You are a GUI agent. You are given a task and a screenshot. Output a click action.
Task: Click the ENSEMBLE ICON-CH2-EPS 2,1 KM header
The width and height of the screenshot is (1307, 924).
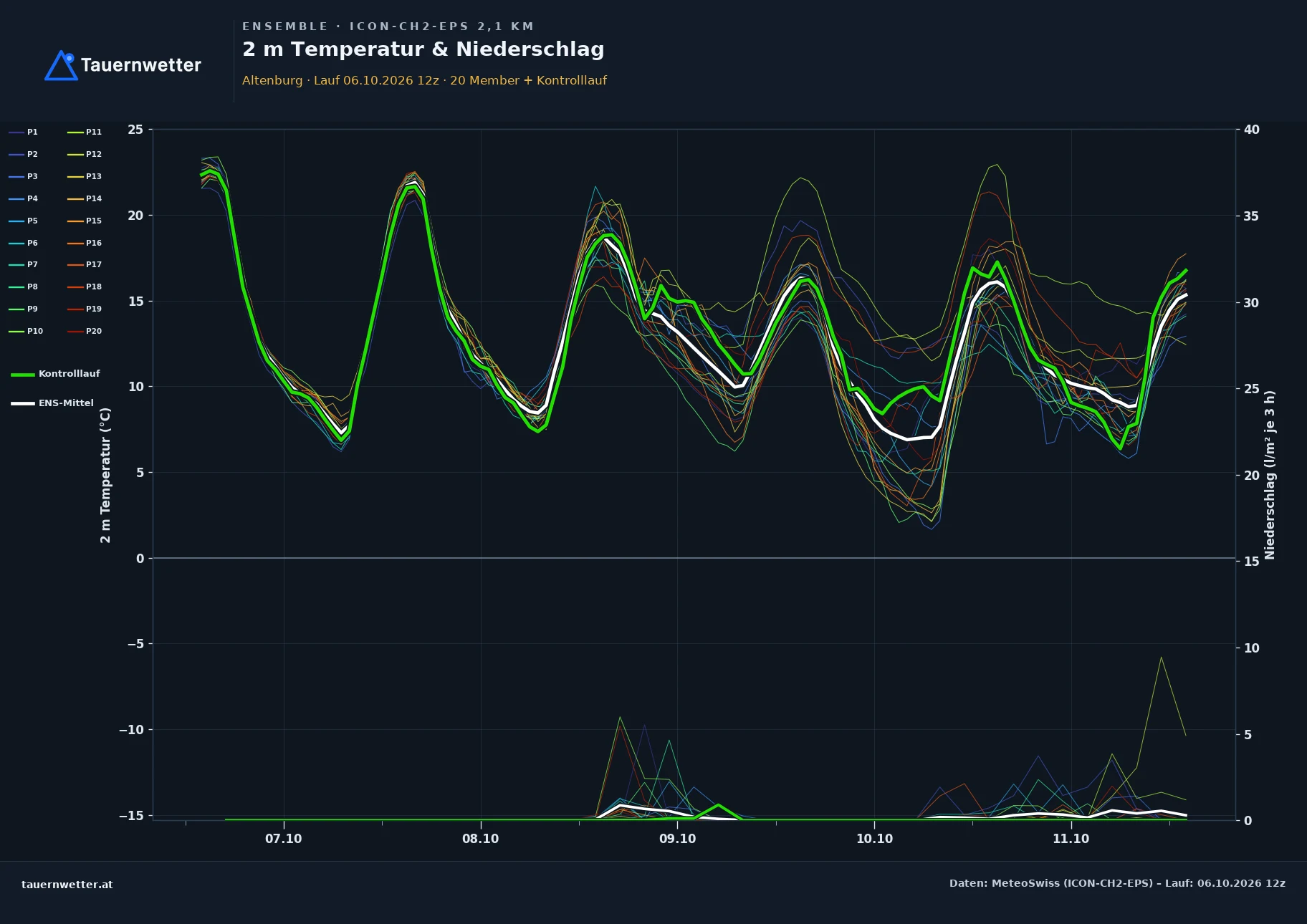coord(388,27)
